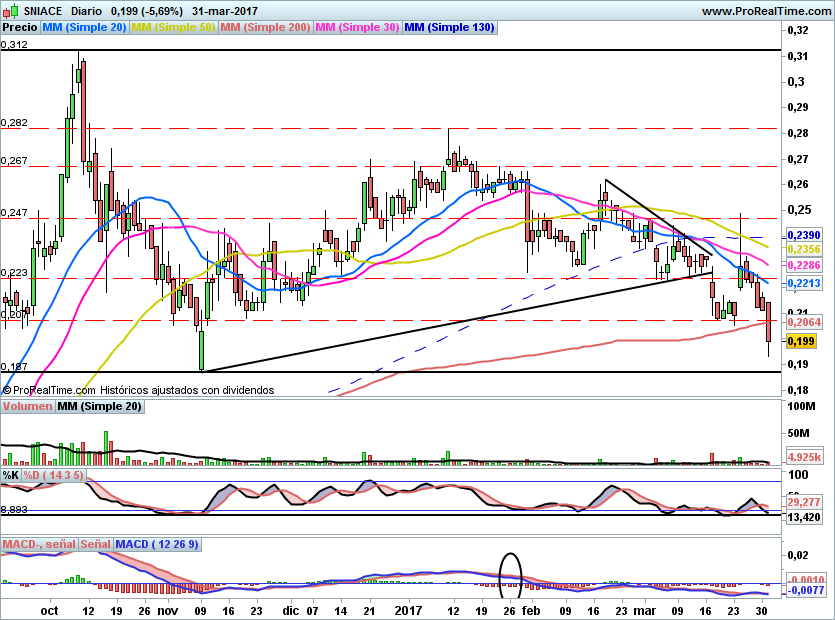835x620 pixels.
Task: Click the red 0,2064 price tag
Action: coord(804,322)
